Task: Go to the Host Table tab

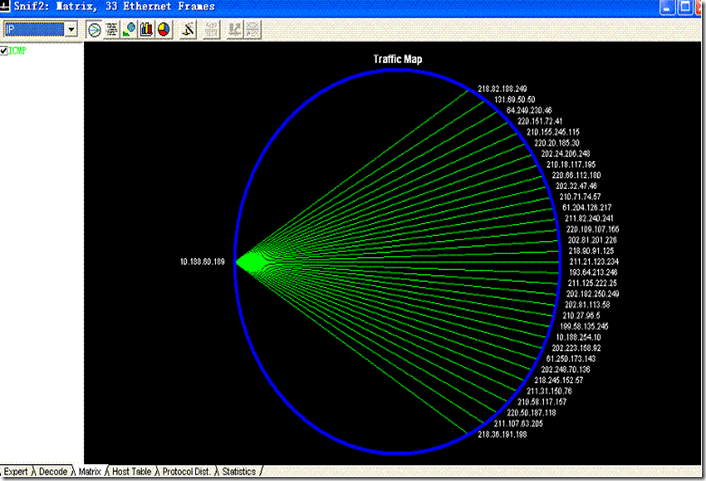Action: [131, 470]
